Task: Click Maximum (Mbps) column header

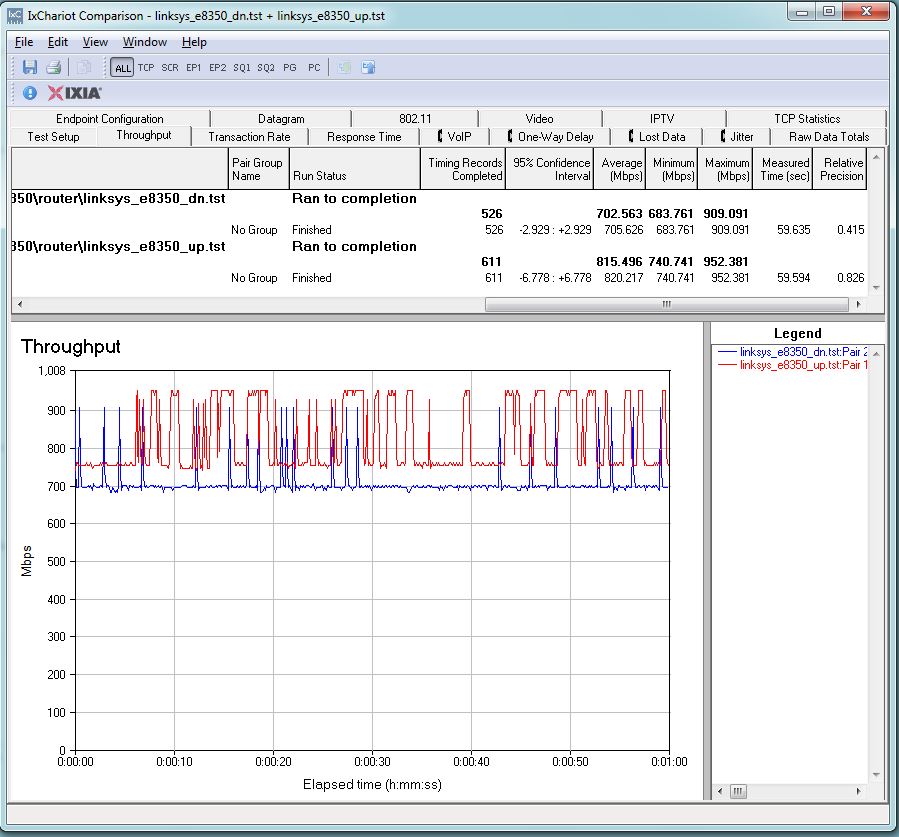Action: 725,169
